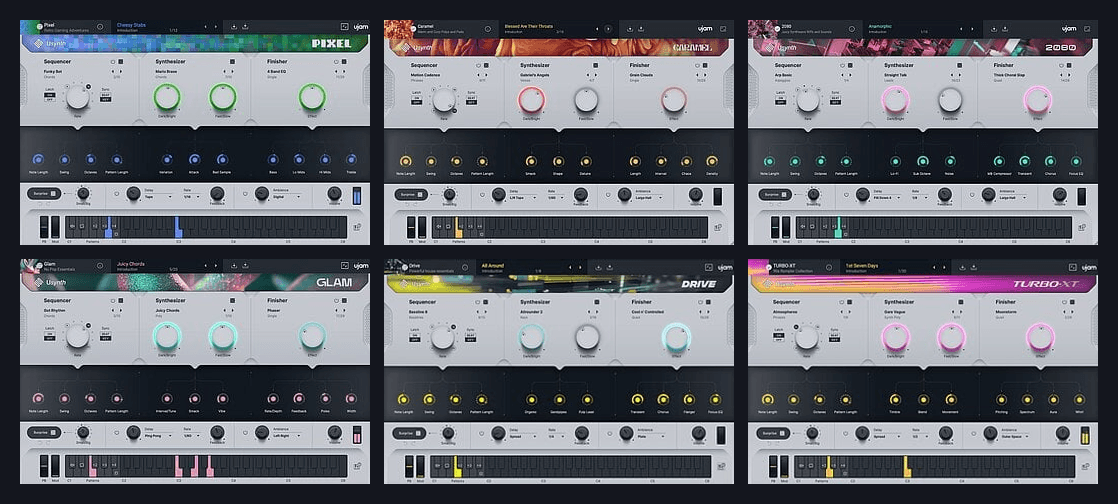
Task: Click the load preset icon in Caramel header
Action: (x=630, y=29)
